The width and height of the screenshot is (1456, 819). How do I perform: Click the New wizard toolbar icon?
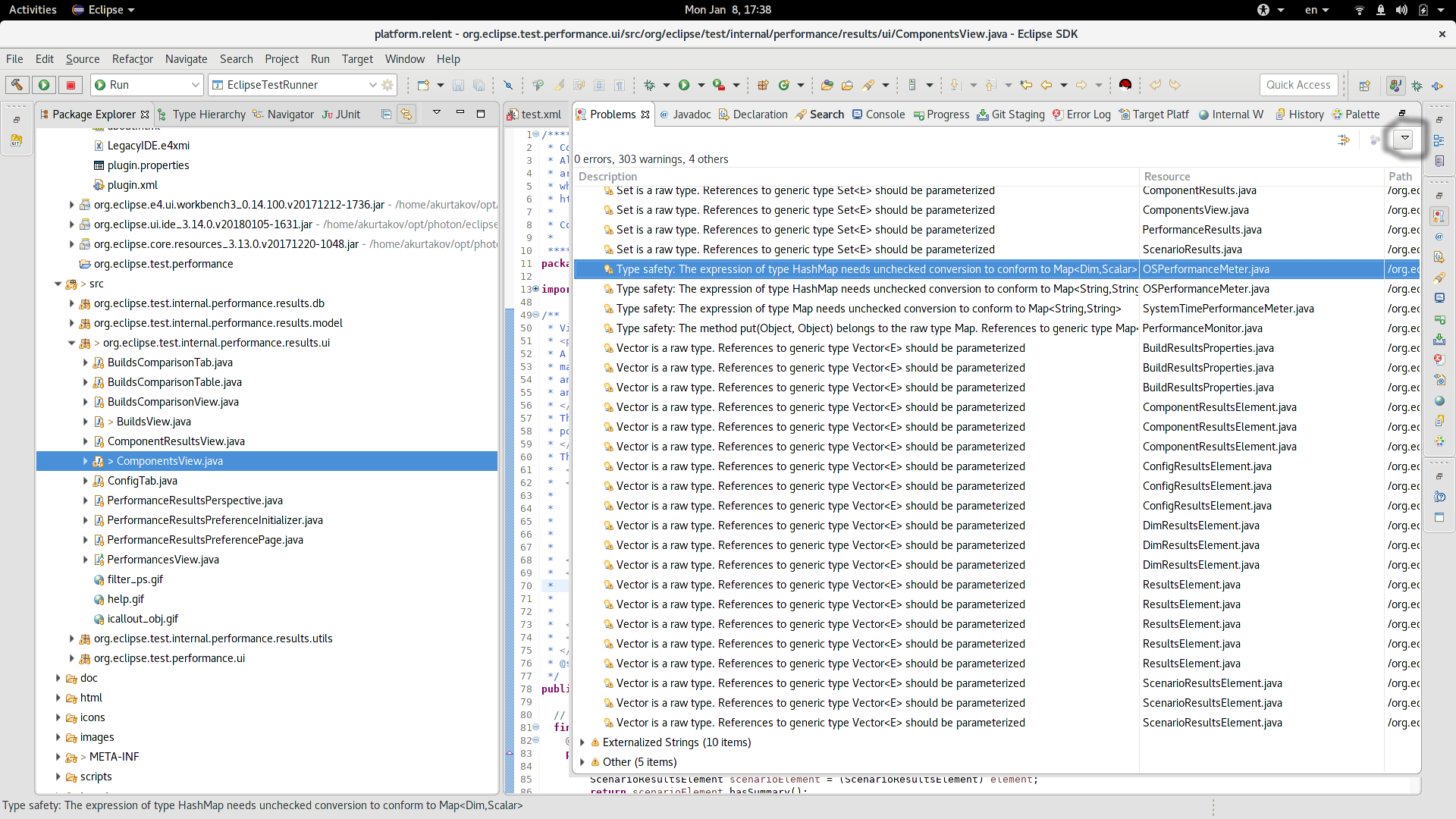pyautogui.click(x=423, y=85)
